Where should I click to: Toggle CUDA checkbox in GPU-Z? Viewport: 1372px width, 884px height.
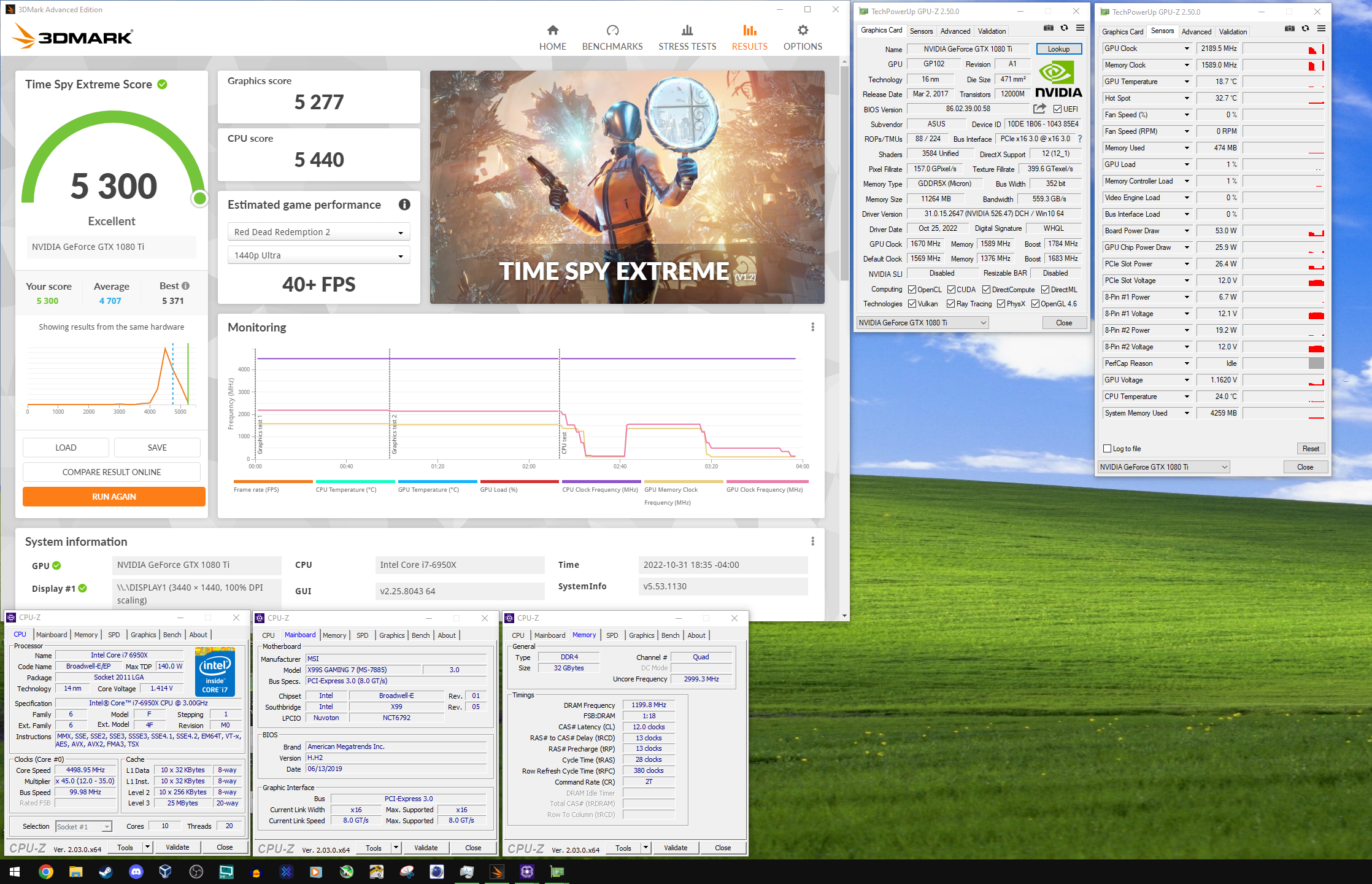pos(951,290)
